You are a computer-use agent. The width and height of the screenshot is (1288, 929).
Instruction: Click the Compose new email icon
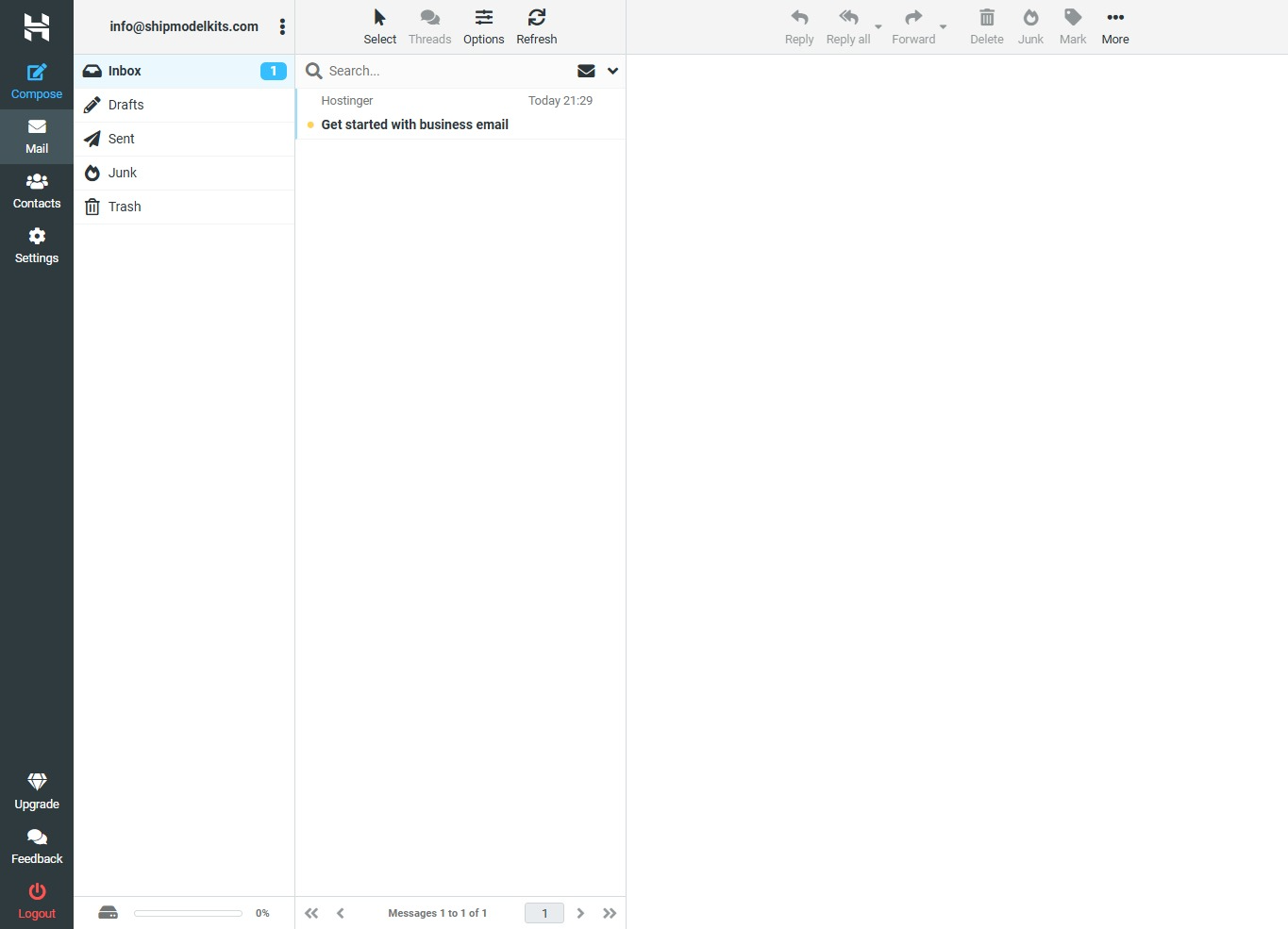coord(37,73)
